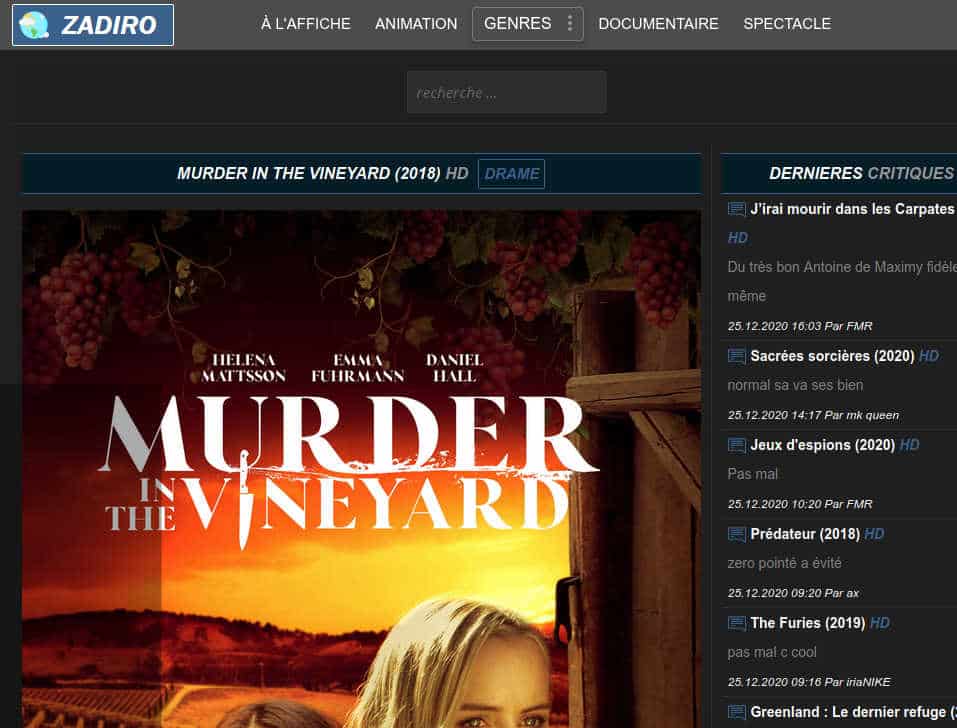
Task: Click the review text 'zero pointé a évité'
Action: pyautogui.click(x=784, y=563)
